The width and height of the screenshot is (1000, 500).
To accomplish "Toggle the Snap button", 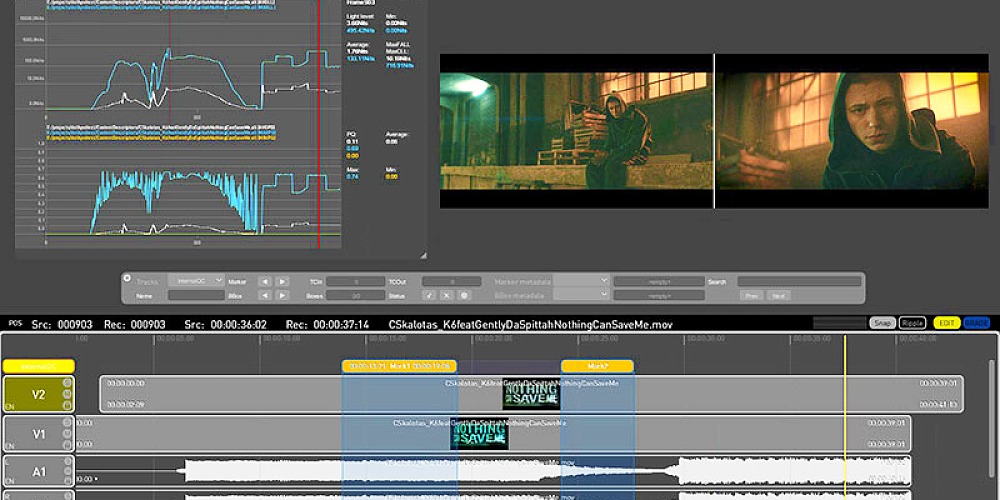I will click(883, 323).
